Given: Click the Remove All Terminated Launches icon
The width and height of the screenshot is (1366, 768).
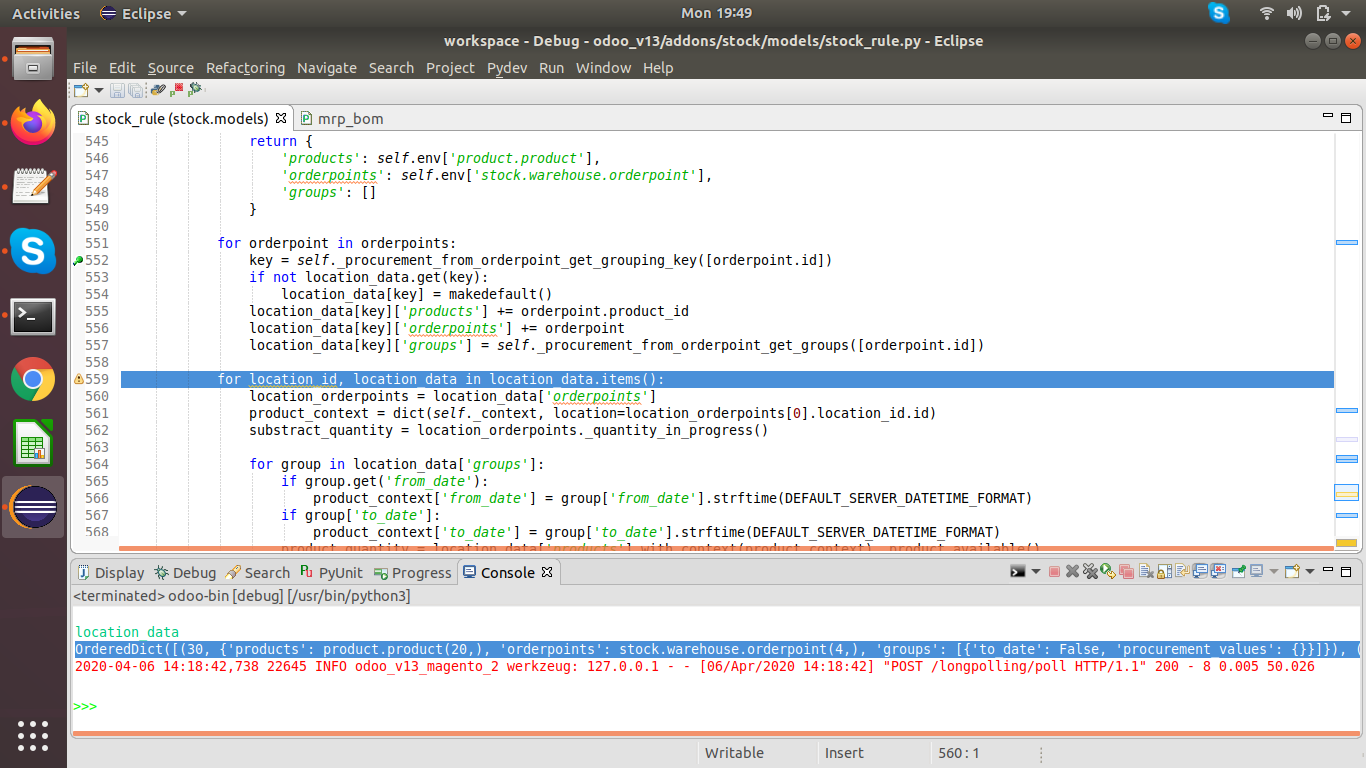Looking at the screenshot, I should 1090,572.
